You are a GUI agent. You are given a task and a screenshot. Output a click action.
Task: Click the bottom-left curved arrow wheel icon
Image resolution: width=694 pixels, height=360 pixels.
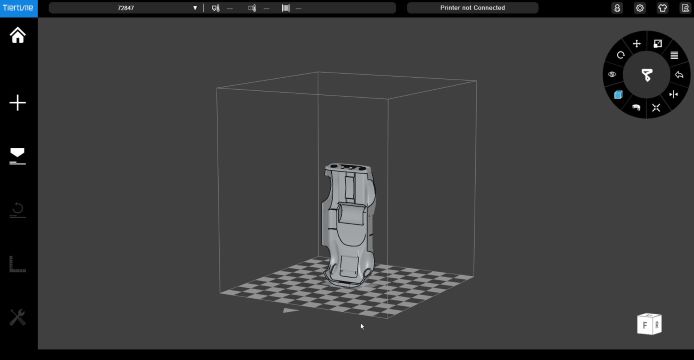[636, 107]
